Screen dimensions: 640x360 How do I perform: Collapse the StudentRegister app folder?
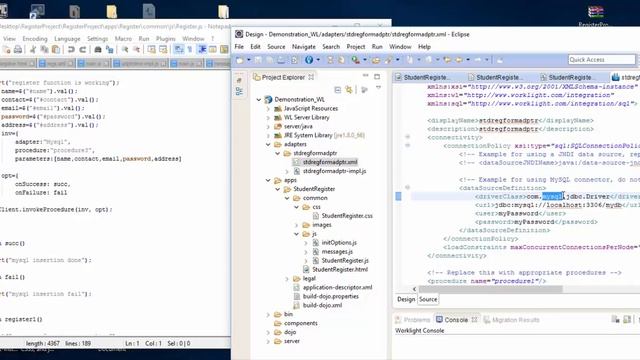(x=278, y=189)
